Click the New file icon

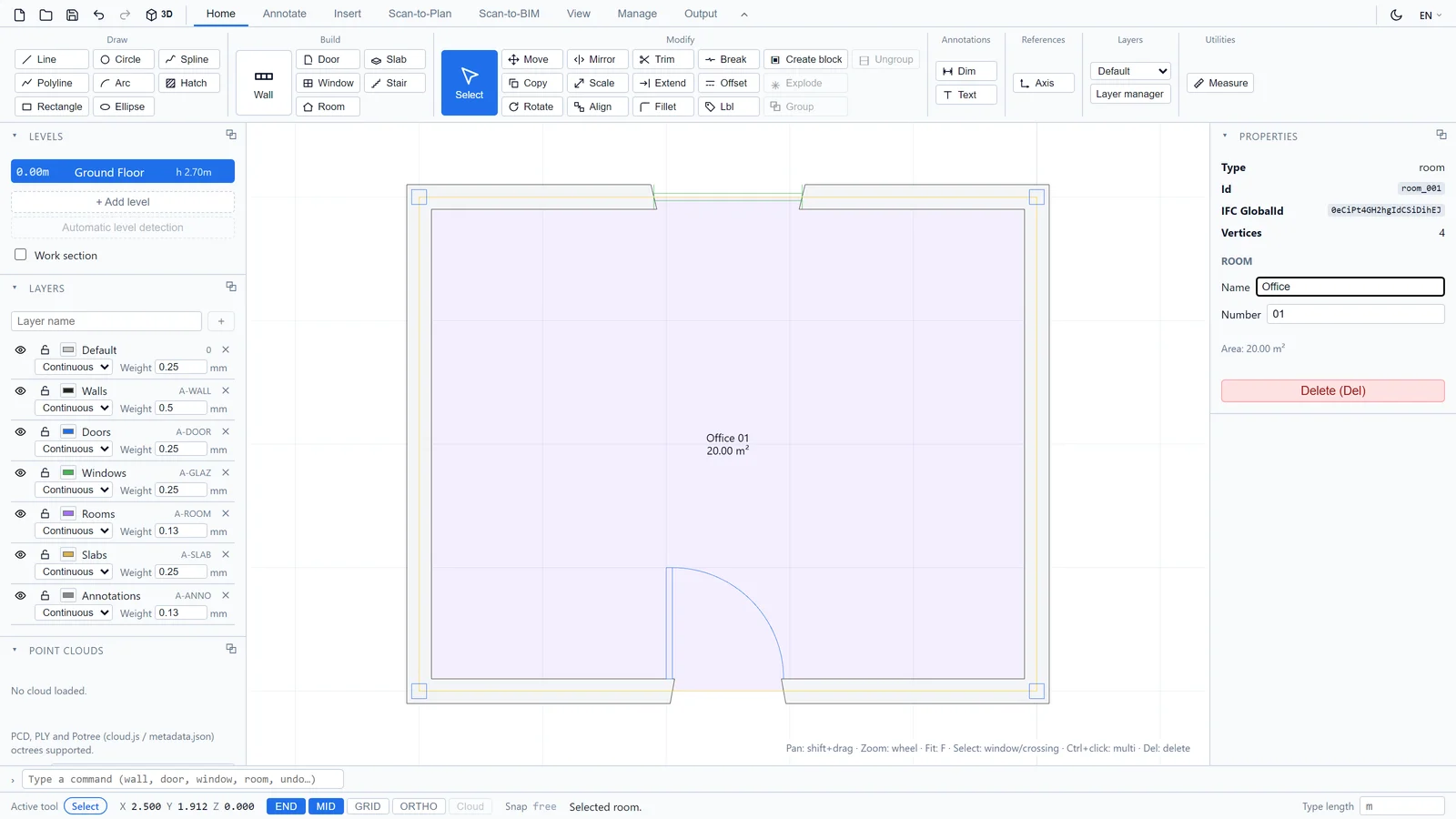pyautogui.click(x=20, y=15)
